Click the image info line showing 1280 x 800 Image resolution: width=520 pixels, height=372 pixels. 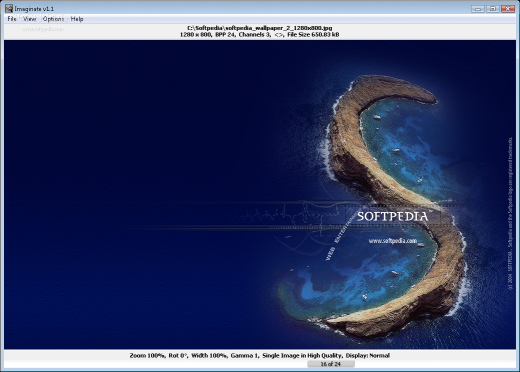click(259, 34)
